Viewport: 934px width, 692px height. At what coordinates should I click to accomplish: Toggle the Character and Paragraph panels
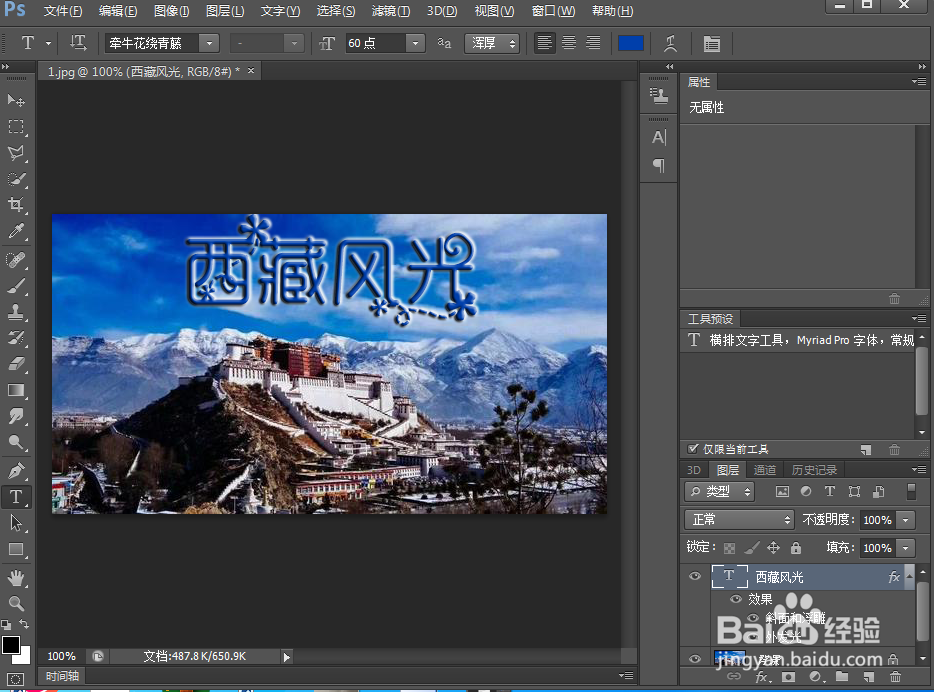pos(711,43)
